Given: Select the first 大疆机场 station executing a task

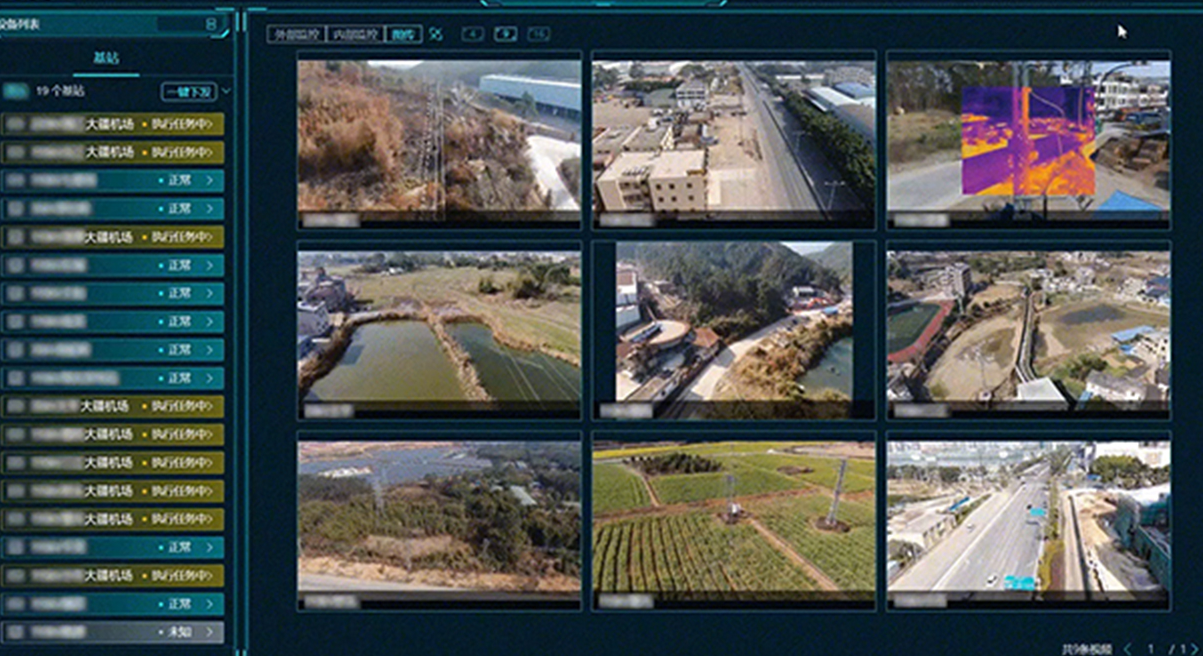Looking at the screenshot, I should coord(112,124).
